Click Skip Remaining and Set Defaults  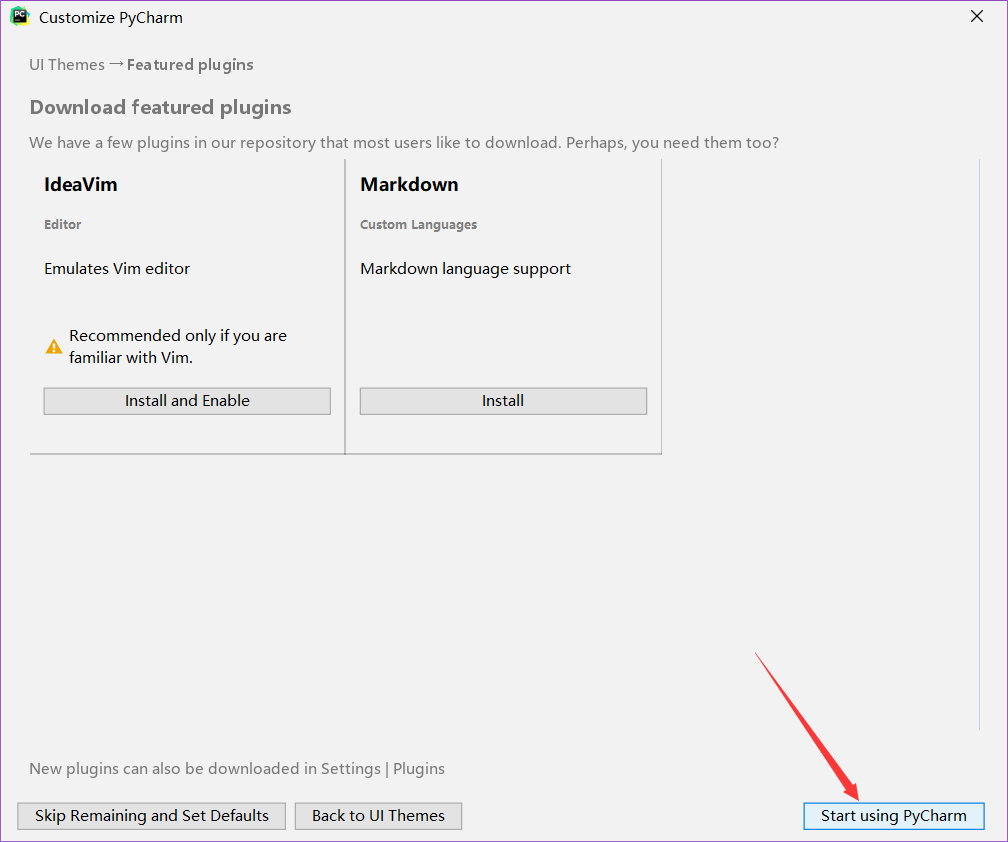click(152, 816)
